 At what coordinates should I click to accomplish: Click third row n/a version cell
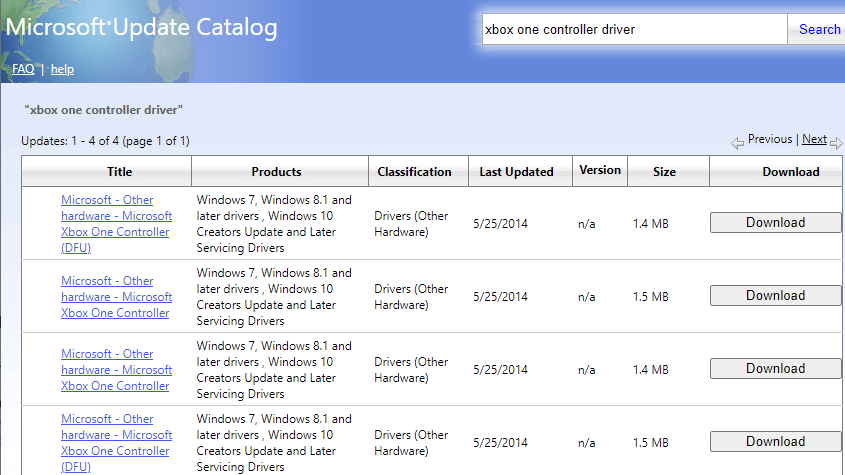point(586,370)
